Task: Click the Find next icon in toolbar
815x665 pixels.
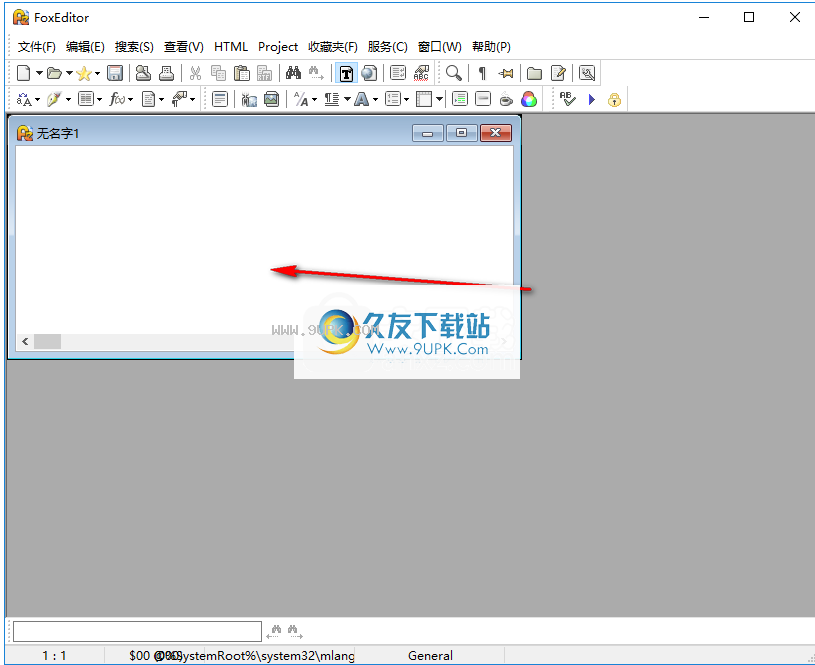Action: point(316,73)
